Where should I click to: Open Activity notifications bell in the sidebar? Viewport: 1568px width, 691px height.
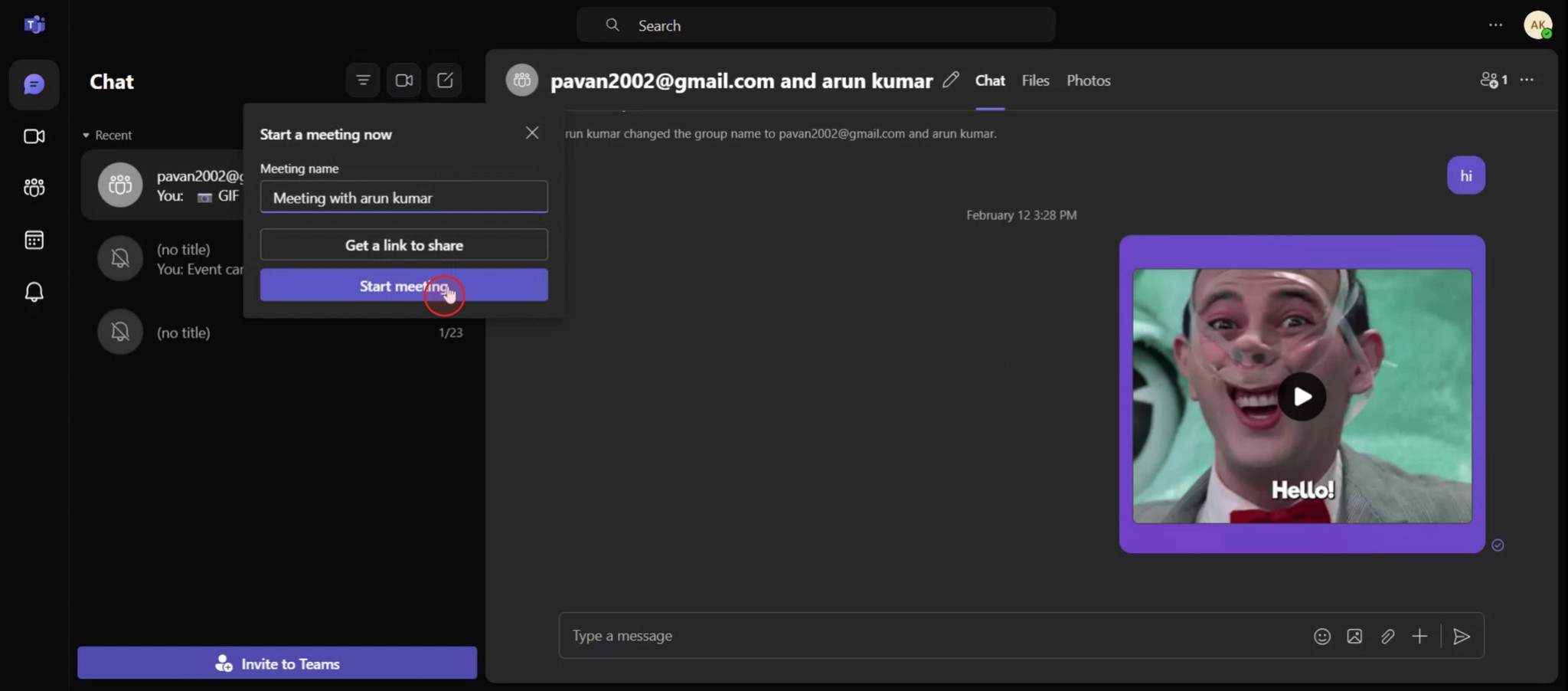(34, 292)
